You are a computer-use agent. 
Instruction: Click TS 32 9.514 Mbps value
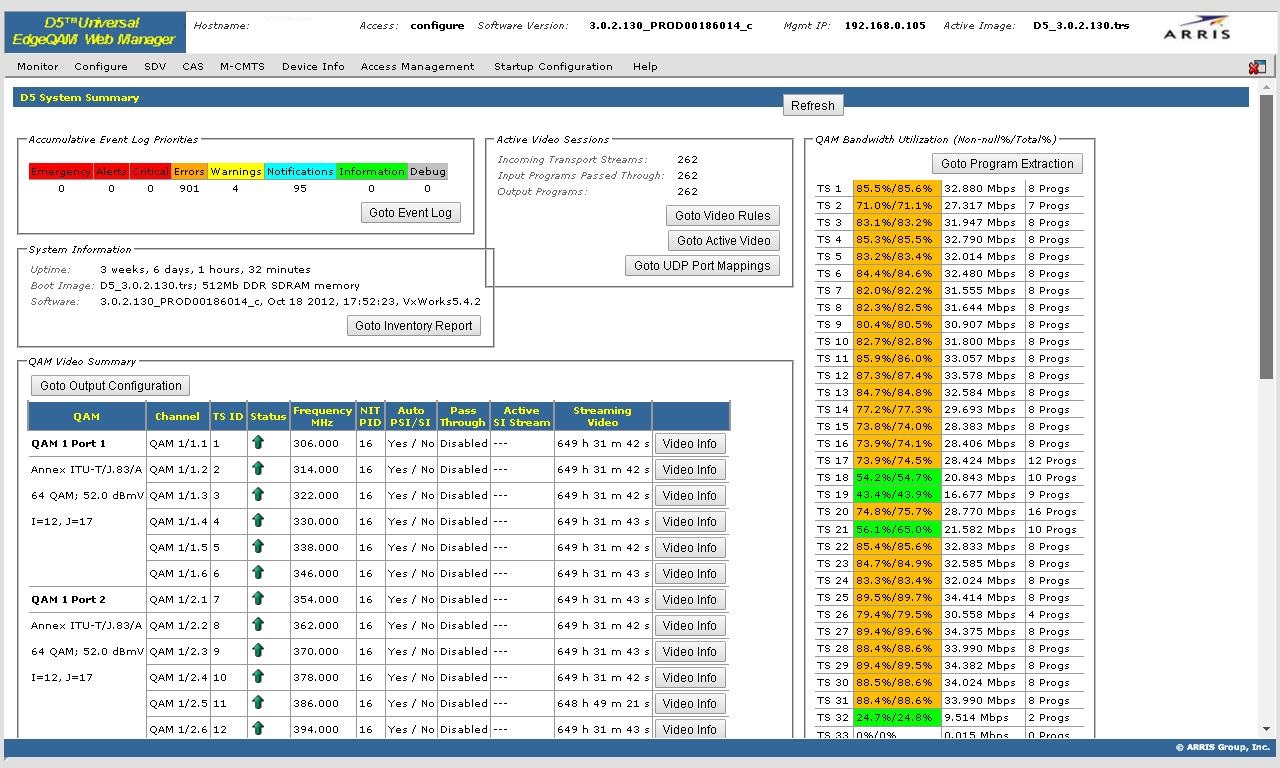click(977, 718)
